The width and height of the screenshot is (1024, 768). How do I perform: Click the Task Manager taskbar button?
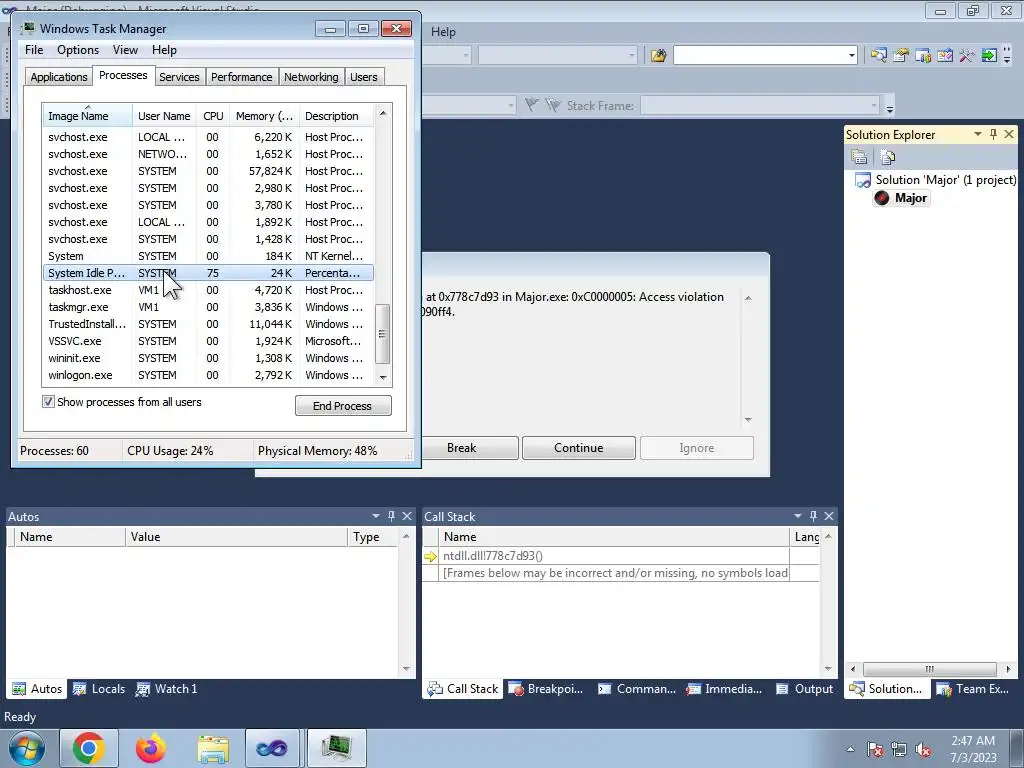tap(336, 748)
